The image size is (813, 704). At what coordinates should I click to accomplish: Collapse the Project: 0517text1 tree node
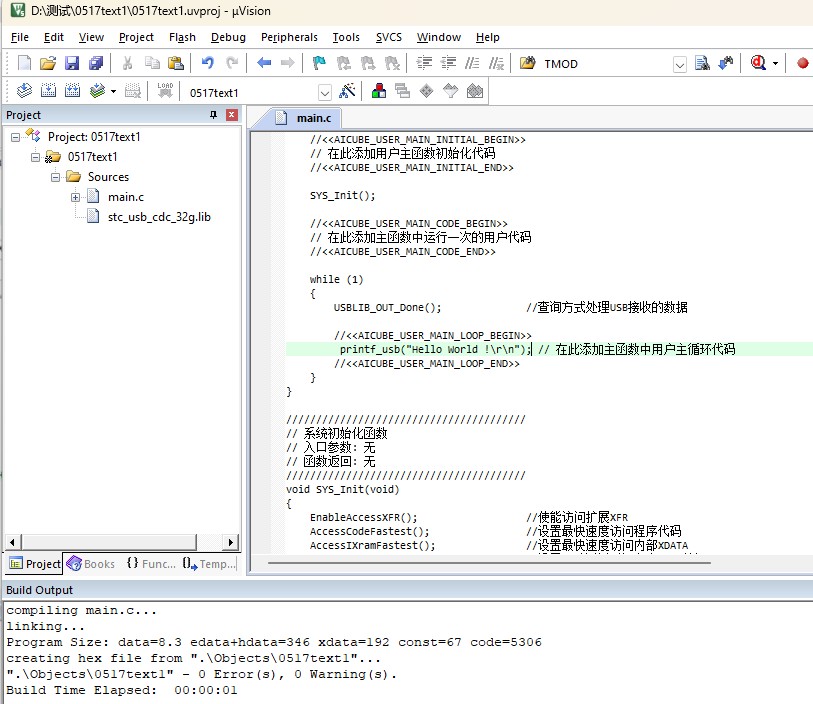16,137
